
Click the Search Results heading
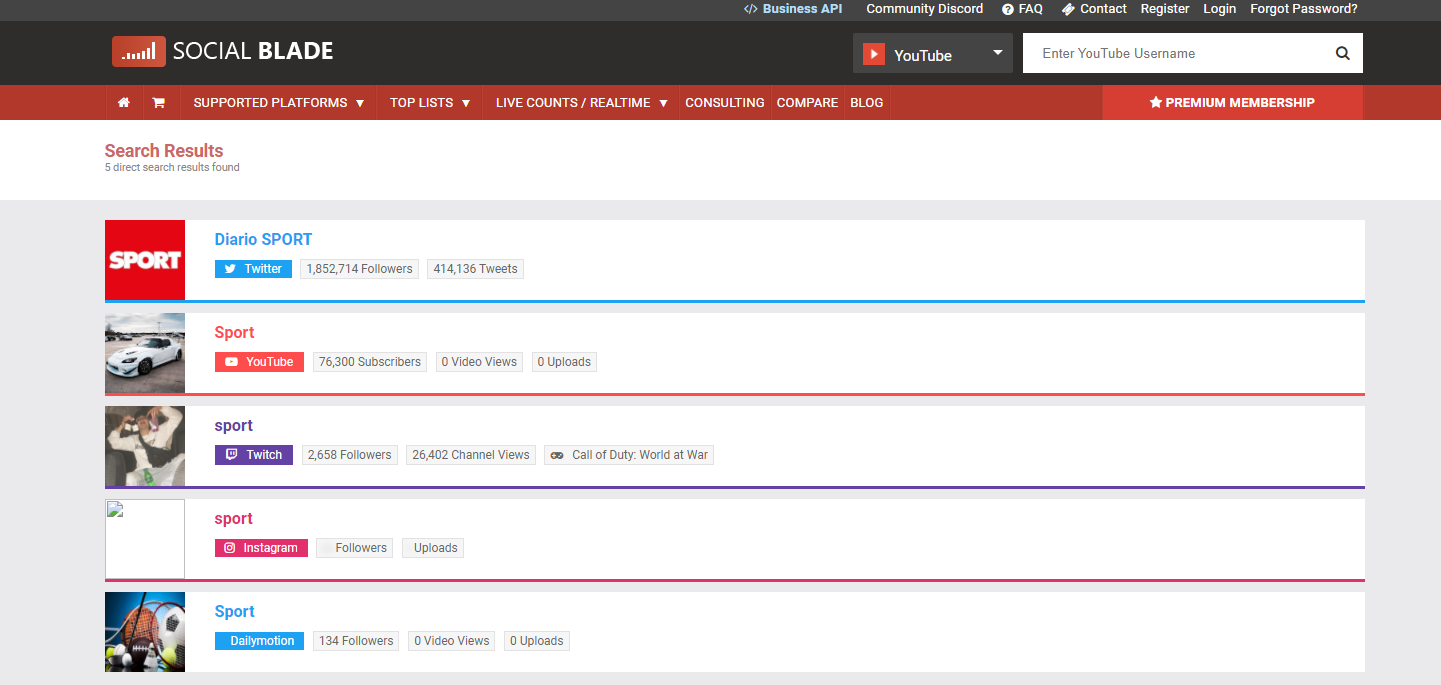point(164,151)
